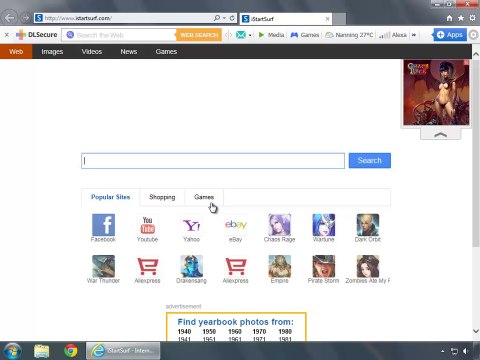Click the system tray volume icon
480x360 pixels.
466,351
